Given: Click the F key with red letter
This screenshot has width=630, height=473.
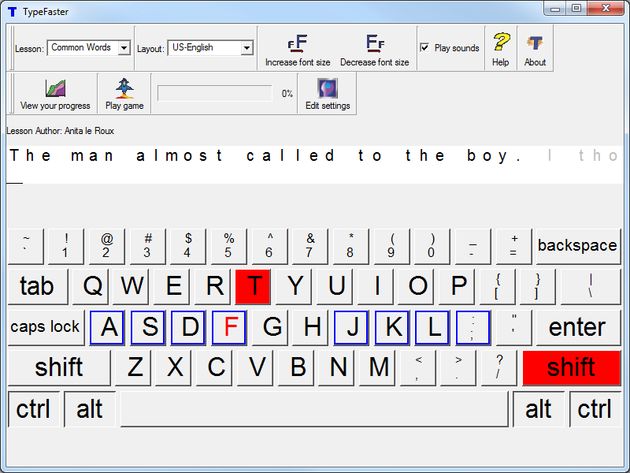Looking at the screenshot, I should coord(229,327).
